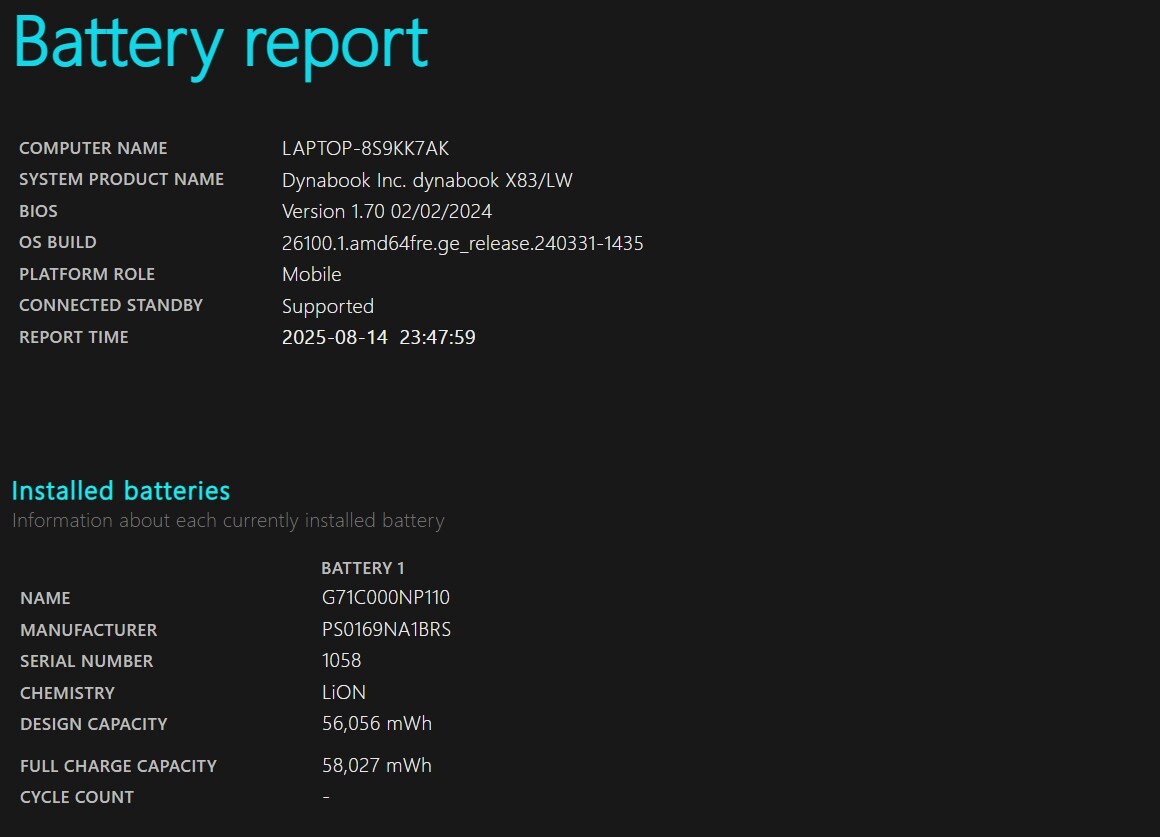This screenshot has height=837, width=1160.
Task: Click the SYSTEM PRODUCT NAME label
Action: coord(121,179)
